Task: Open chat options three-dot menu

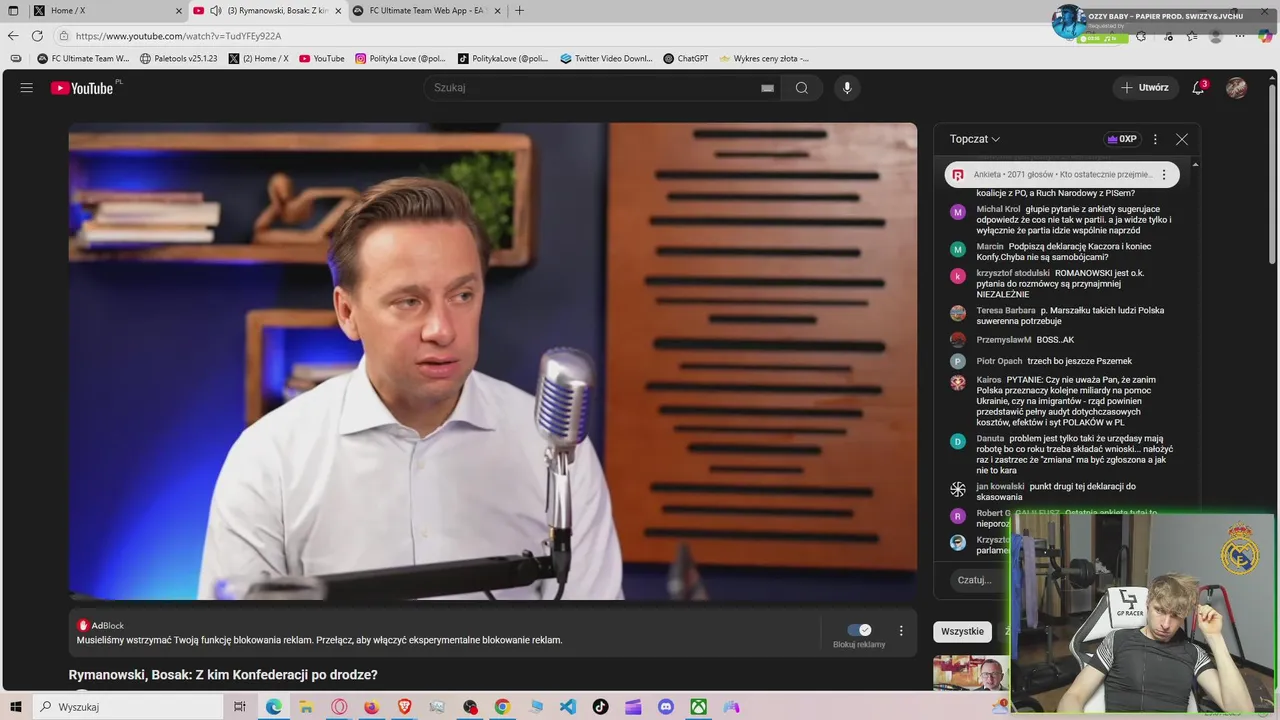Action: click(1155, 140)
